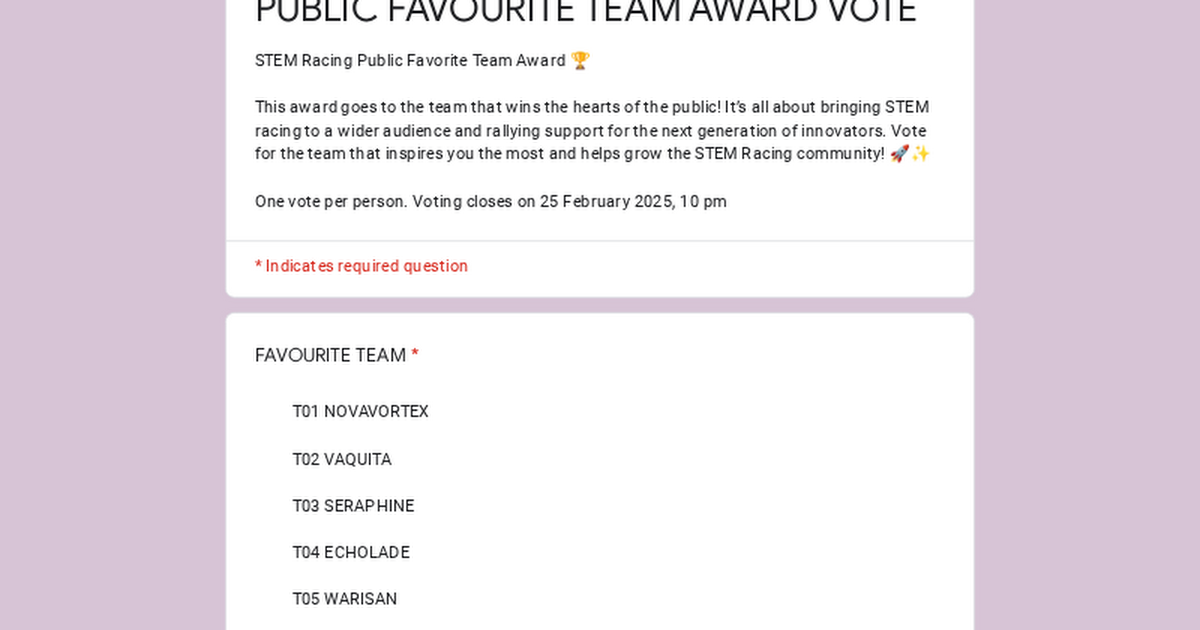Click the trophy emoji after Team Award

click(580, 60)
